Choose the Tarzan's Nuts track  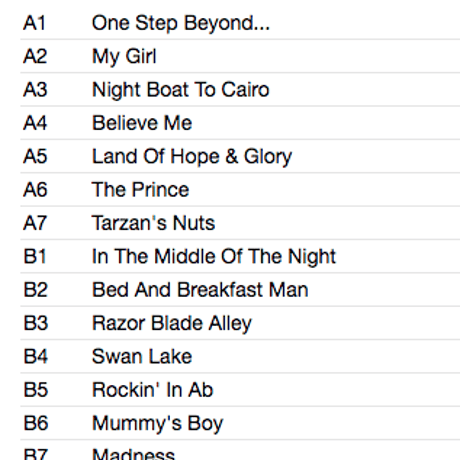pyautogui.click(x=153, y=223)
